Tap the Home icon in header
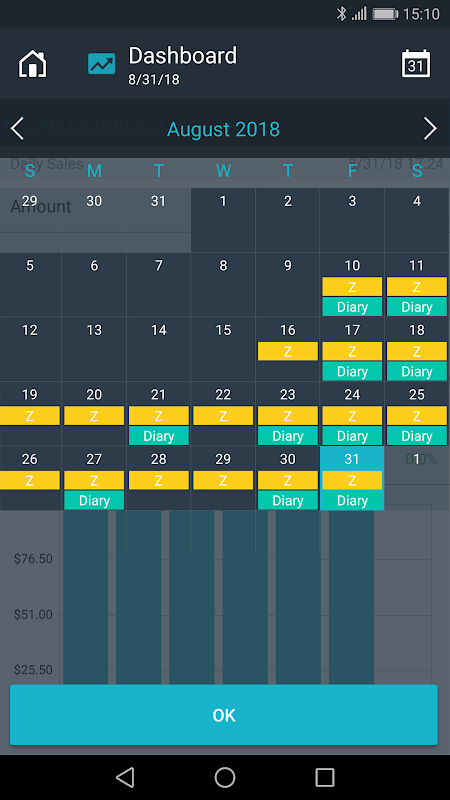 [33, 64]
